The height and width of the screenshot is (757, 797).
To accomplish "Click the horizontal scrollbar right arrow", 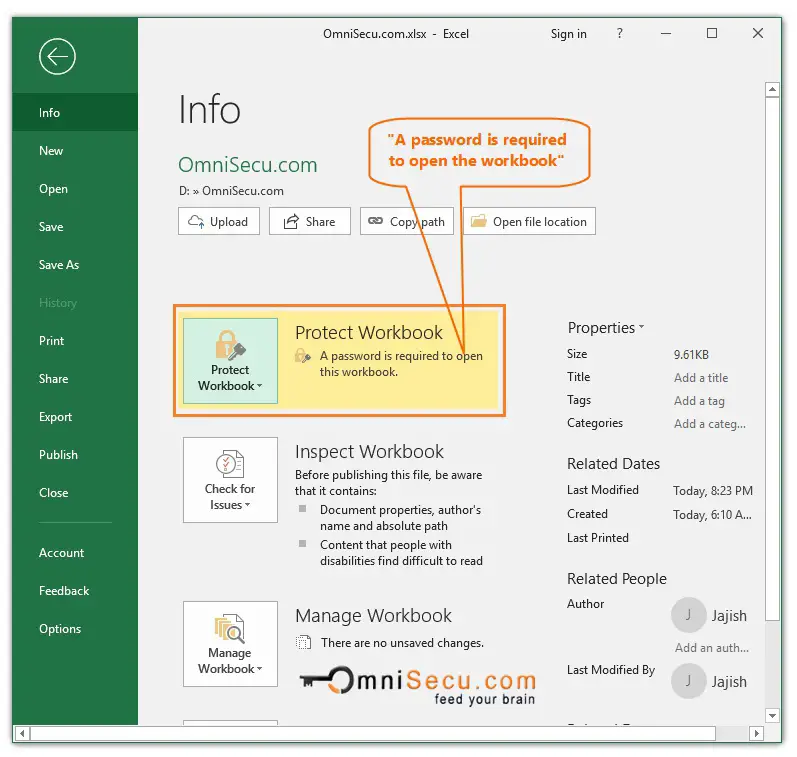I will [x=756, y=733].
